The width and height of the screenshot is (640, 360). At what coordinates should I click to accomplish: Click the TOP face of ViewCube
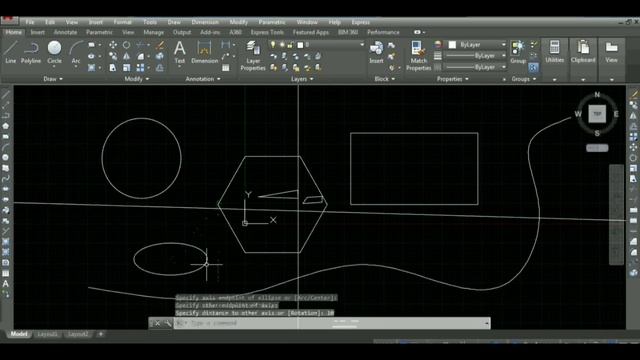tap(597, 114)
